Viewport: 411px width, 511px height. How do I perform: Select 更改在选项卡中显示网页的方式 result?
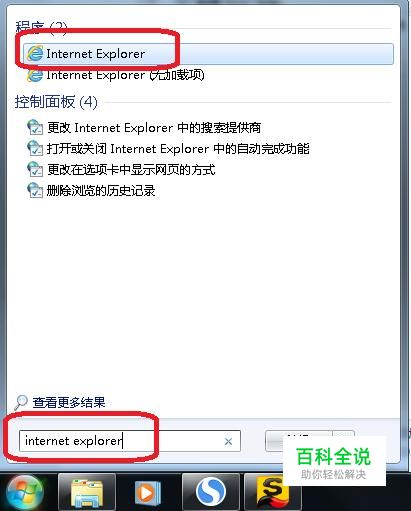coord(121,170)
